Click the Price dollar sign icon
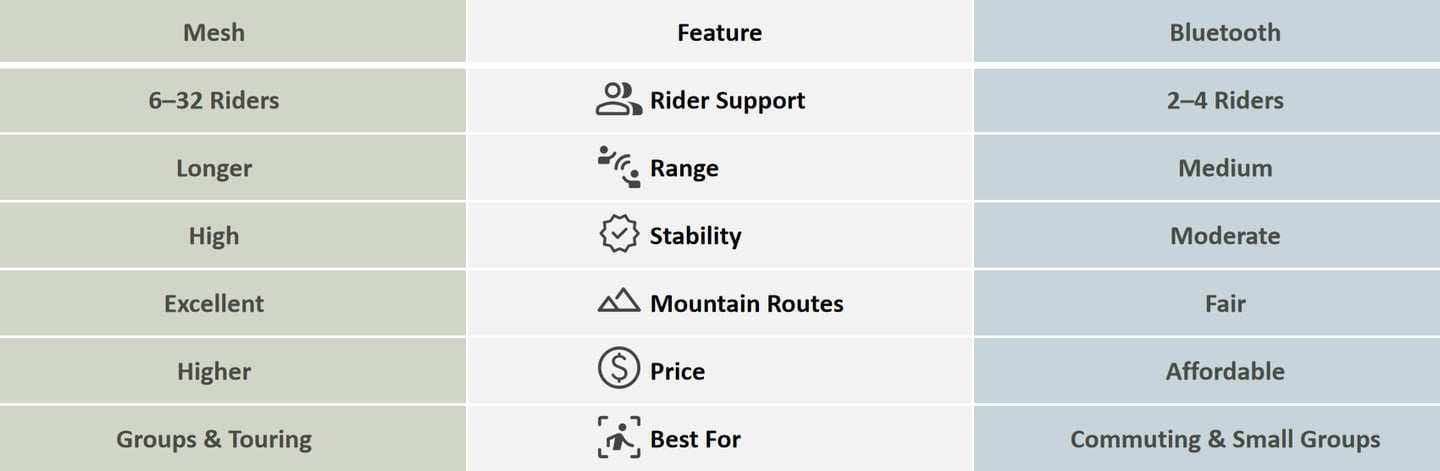Image resolution: width=1440 pixels, height=471 pixels. click(619, 369)
